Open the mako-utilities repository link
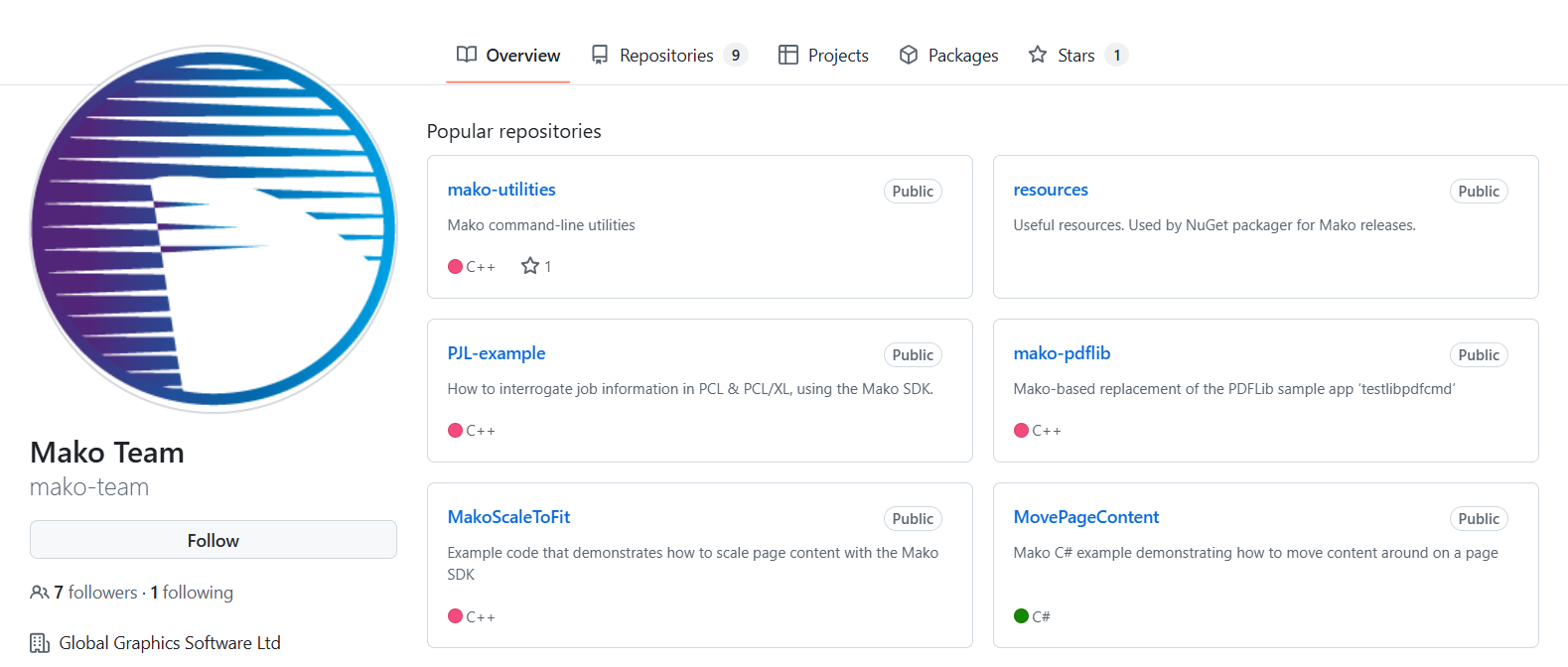Viewport: 1568px width, 667px height. 501,190
